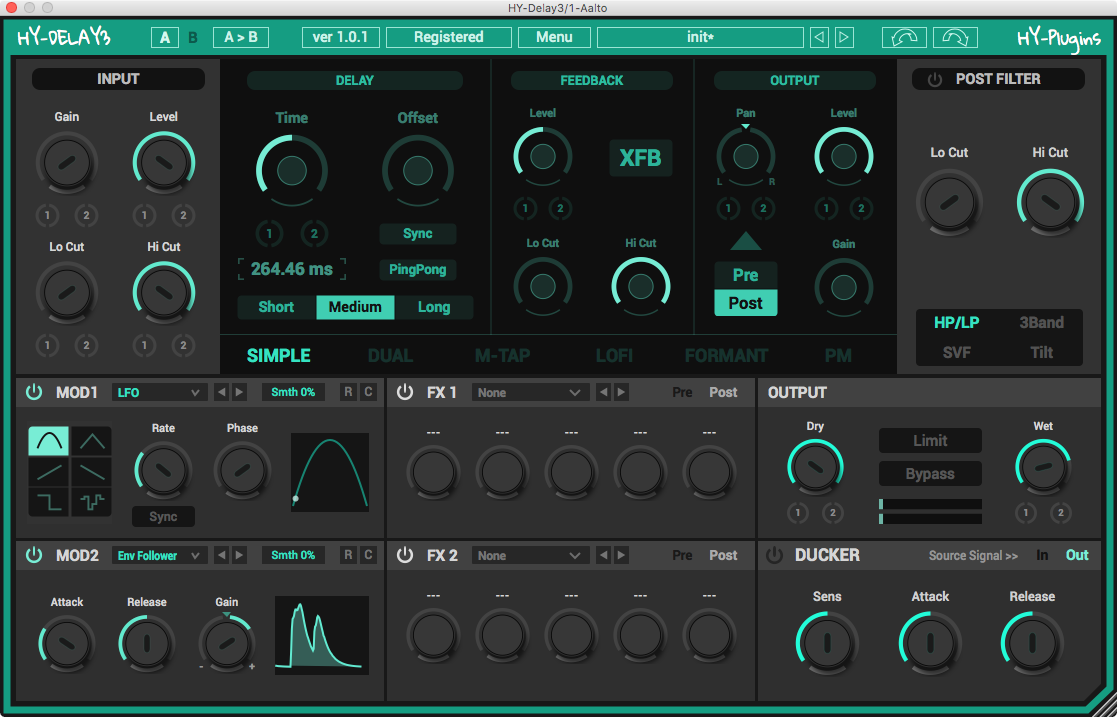Click the output Dry knob
1117x717 pixels.
(x=815, y=468)
